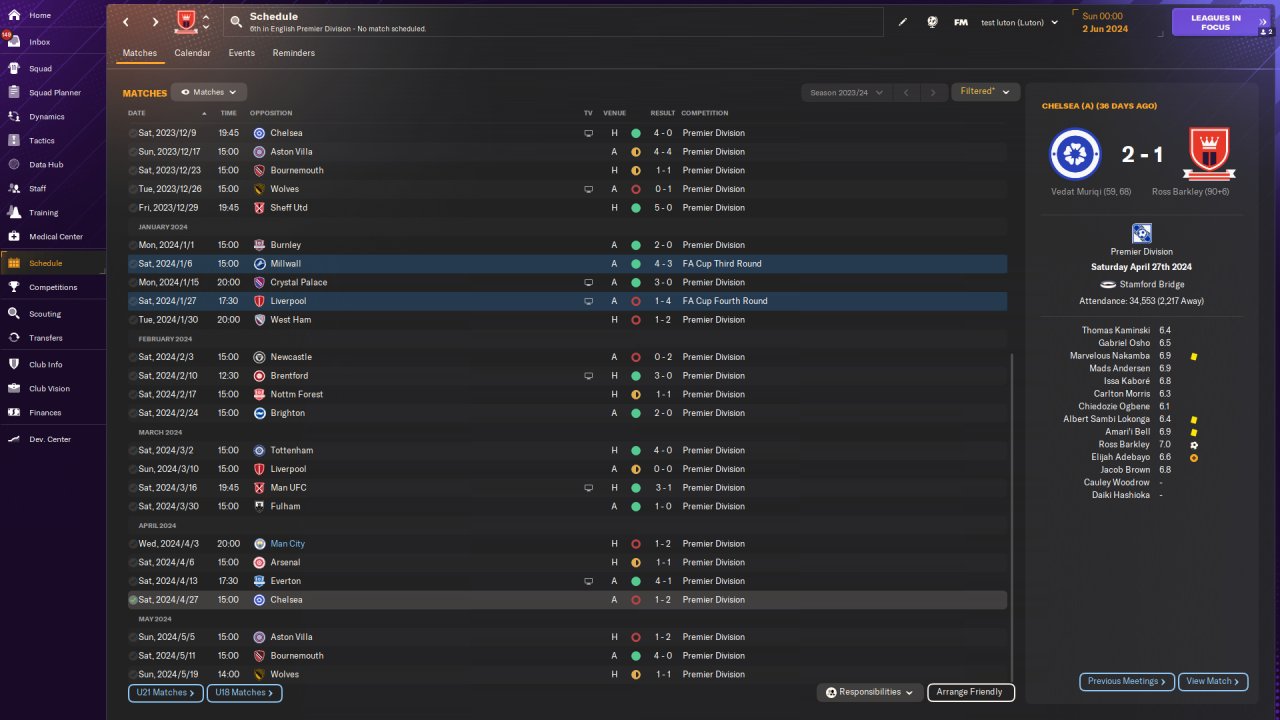Sort matches by the COMPETITION column header
This screenshot has width=1280, height=720.
tap(705, 113)
